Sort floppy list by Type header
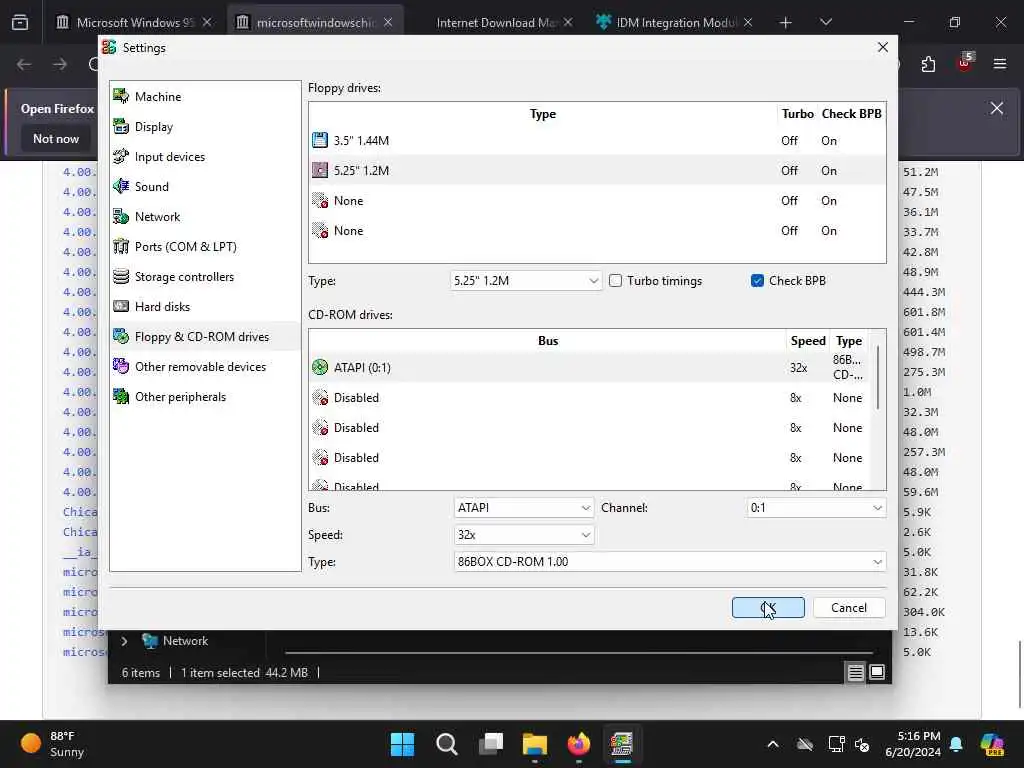The height and width of the screenshot is (768, 1024). point(543,114)
